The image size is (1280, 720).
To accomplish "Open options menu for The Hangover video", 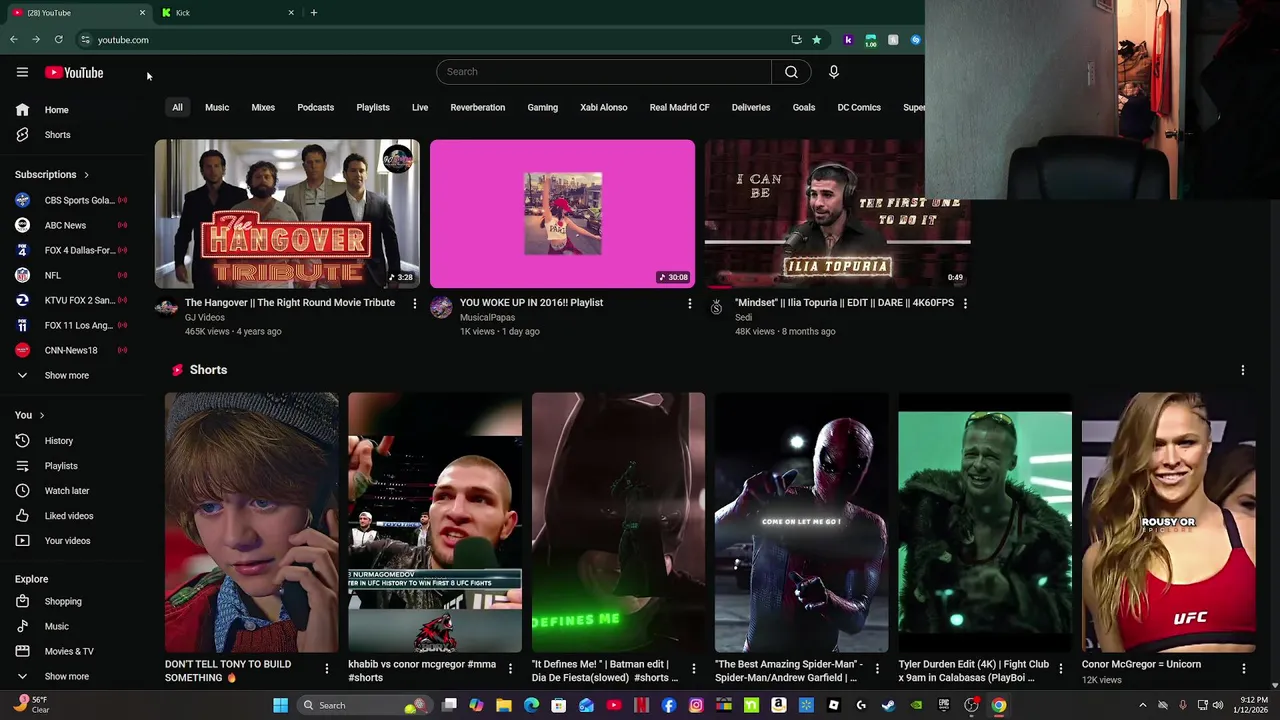I will [415, 303].
